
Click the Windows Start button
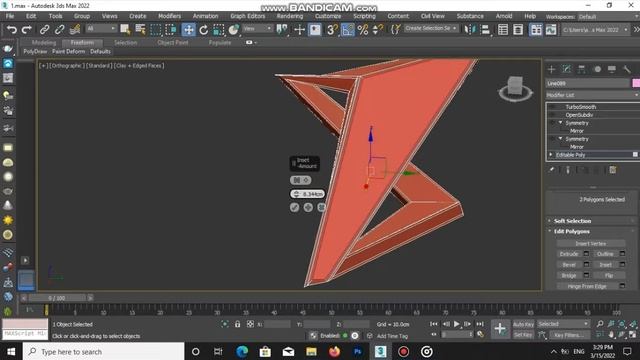click(x=11, y=351)
